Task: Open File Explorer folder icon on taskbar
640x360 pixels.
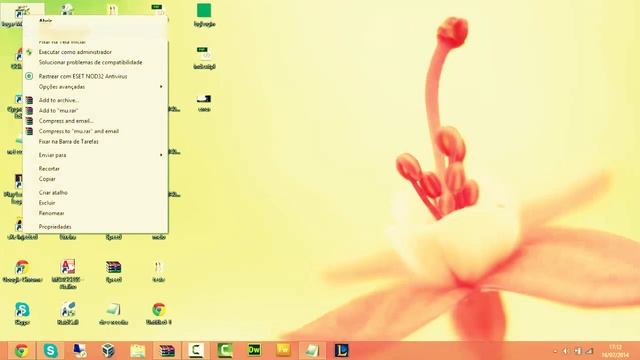Action: (x=138, y=351)
